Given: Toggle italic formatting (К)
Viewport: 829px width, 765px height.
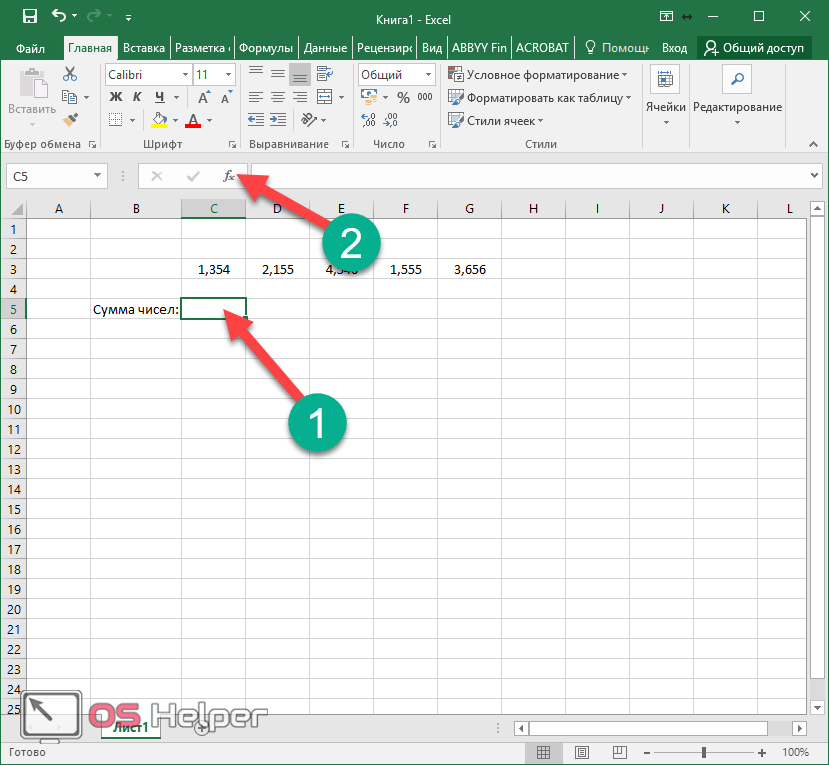Looking at the screenshot, I should tap(137, 97).
